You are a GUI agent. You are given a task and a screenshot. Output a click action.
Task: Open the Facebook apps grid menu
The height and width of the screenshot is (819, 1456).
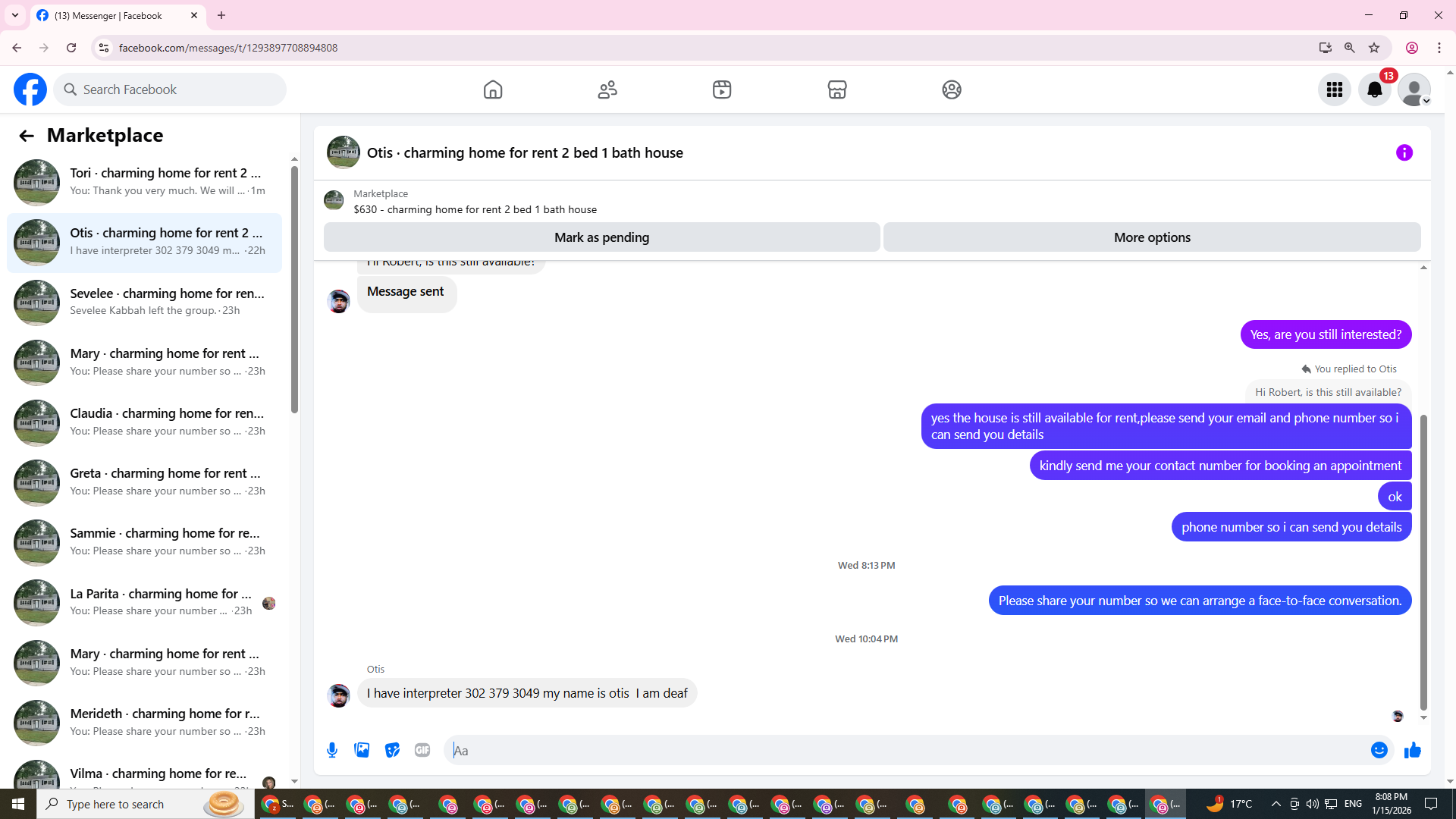click(x=1334, y=89)
